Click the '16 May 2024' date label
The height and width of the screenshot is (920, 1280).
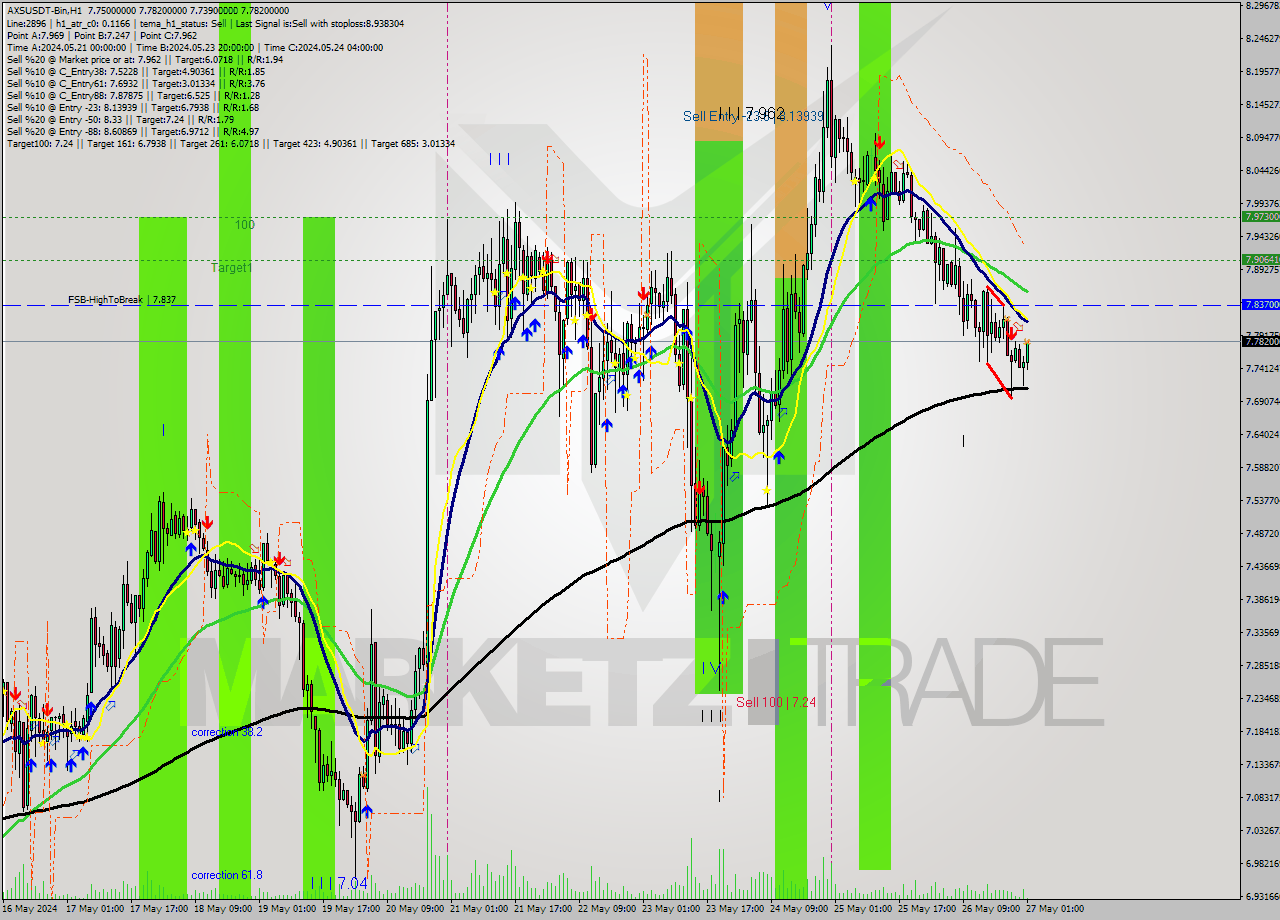[x=29, y=909]
